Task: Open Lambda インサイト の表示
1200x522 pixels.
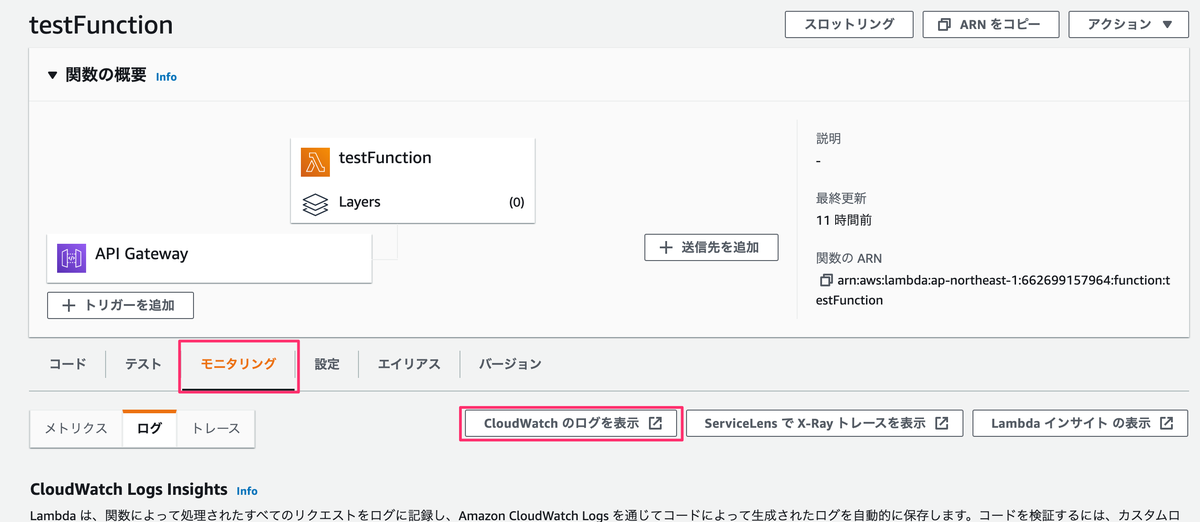Action: (1081, 423)
